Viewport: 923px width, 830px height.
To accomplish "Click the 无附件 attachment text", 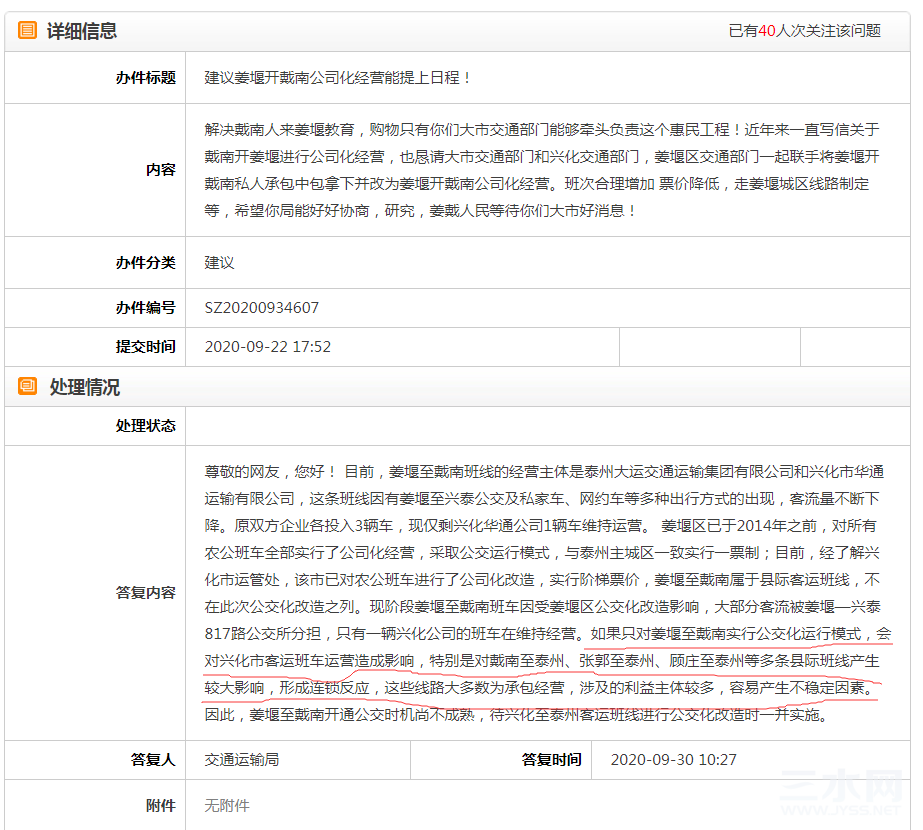I will 227,805.
